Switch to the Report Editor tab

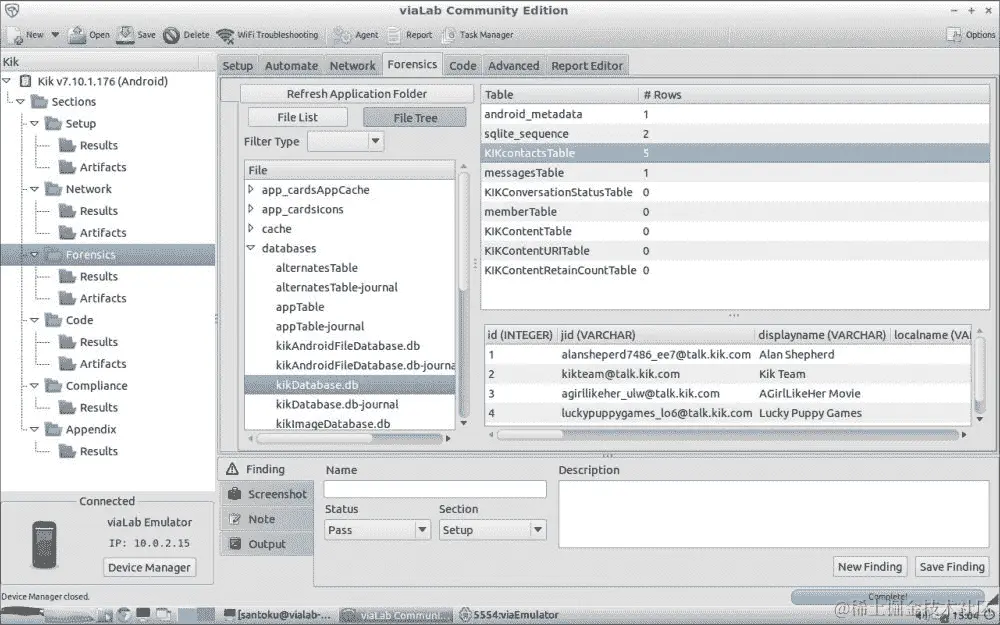click(x=587, y=66)
